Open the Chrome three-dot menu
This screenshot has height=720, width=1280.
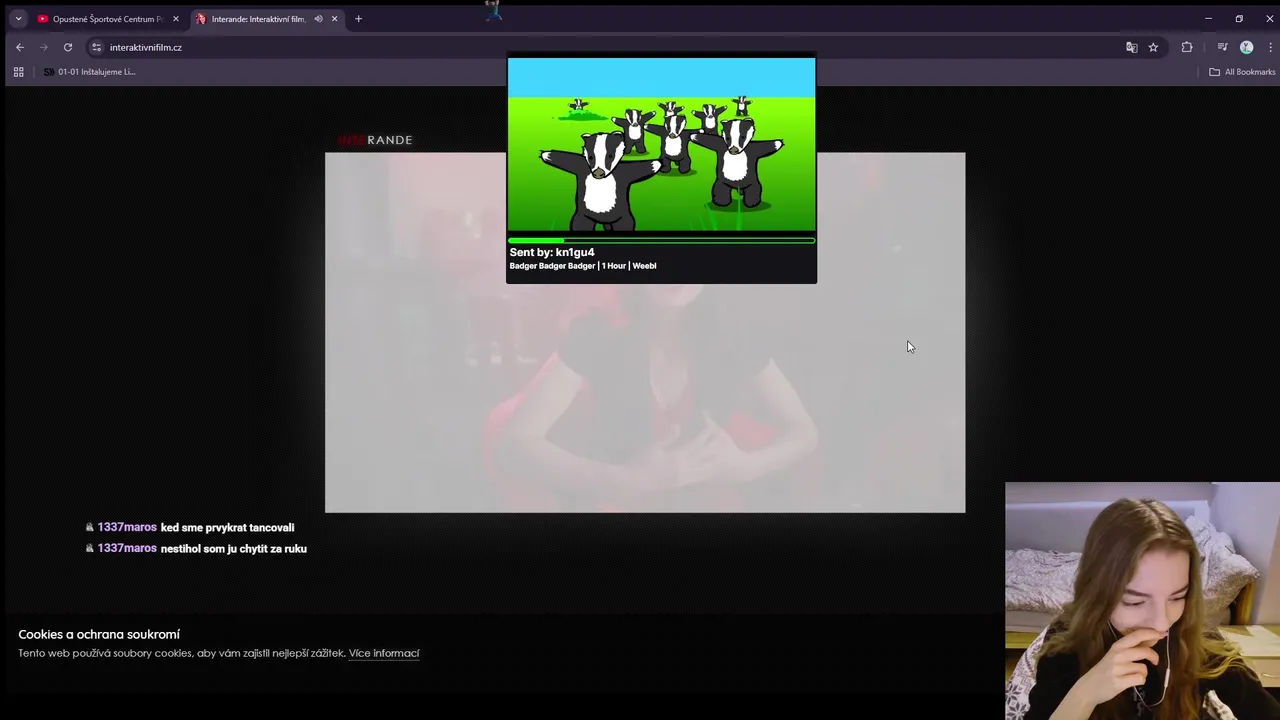1269,47
